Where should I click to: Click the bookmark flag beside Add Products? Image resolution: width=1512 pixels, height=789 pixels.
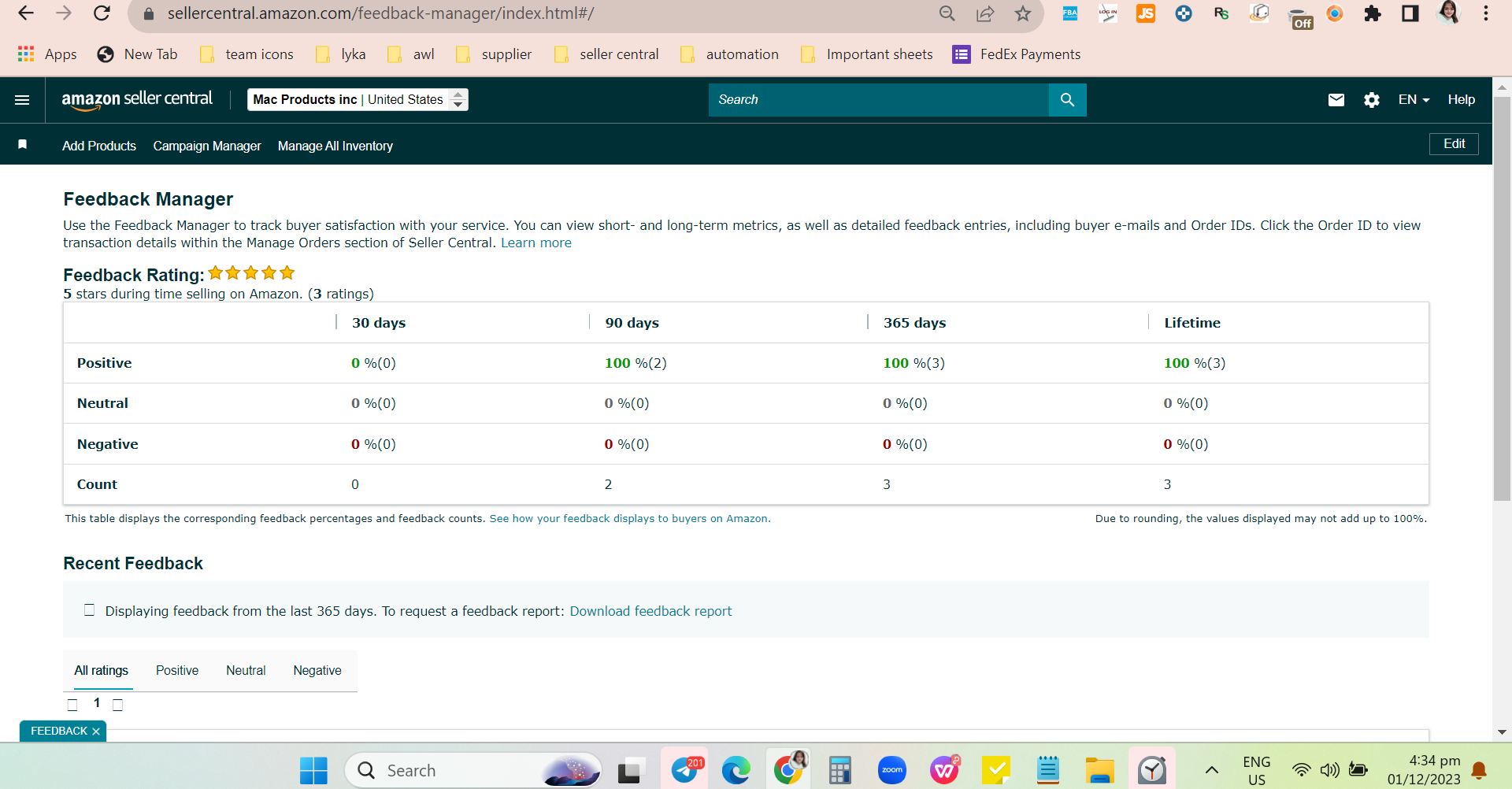[x=23, y=144]
